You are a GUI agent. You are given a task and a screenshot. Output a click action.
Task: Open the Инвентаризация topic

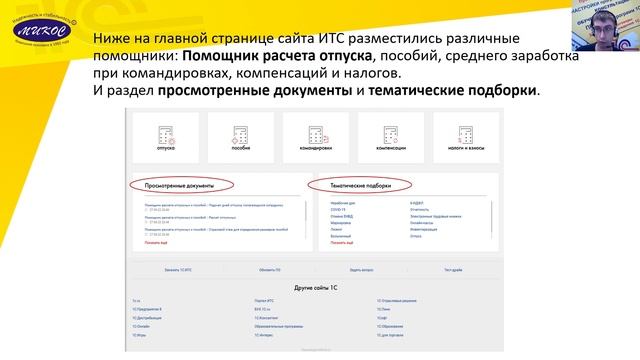(x=424, y=229)
